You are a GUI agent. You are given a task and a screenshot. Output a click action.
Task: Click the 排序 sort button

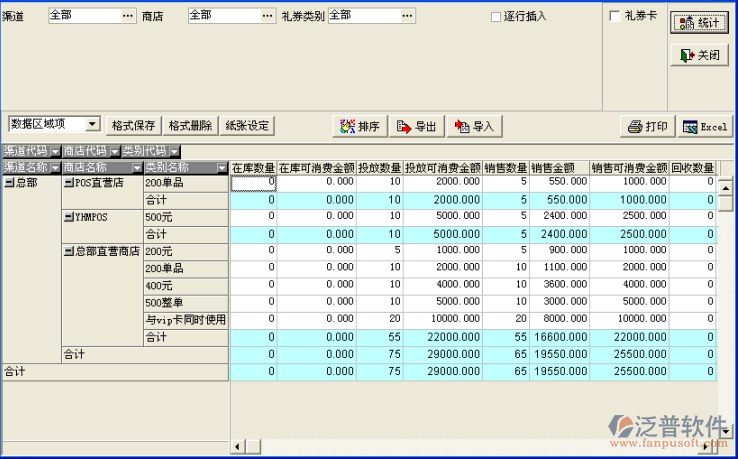[359, 126]
